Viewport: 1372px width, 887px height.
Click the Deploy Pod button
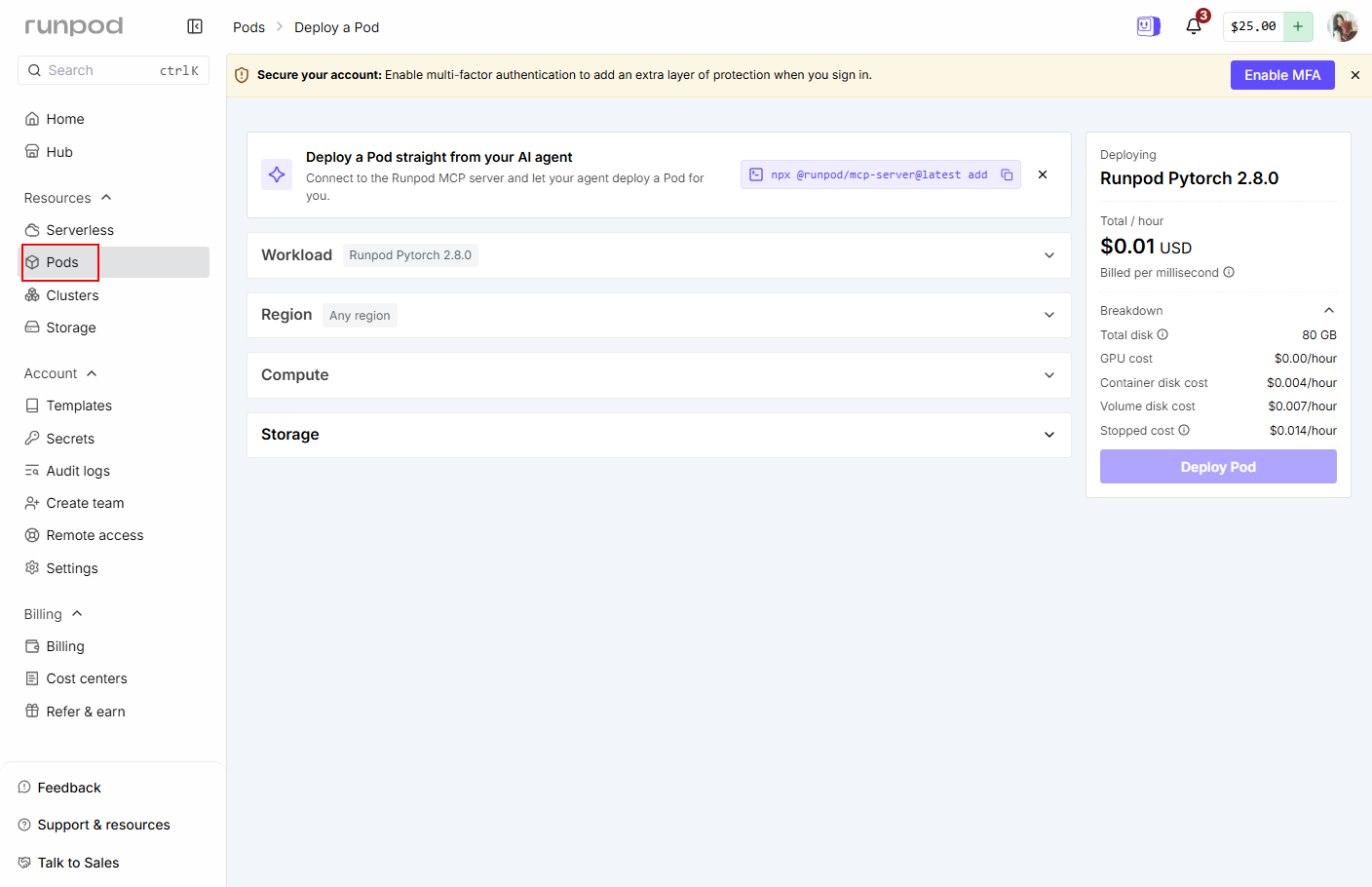(x=1218, y=467)
